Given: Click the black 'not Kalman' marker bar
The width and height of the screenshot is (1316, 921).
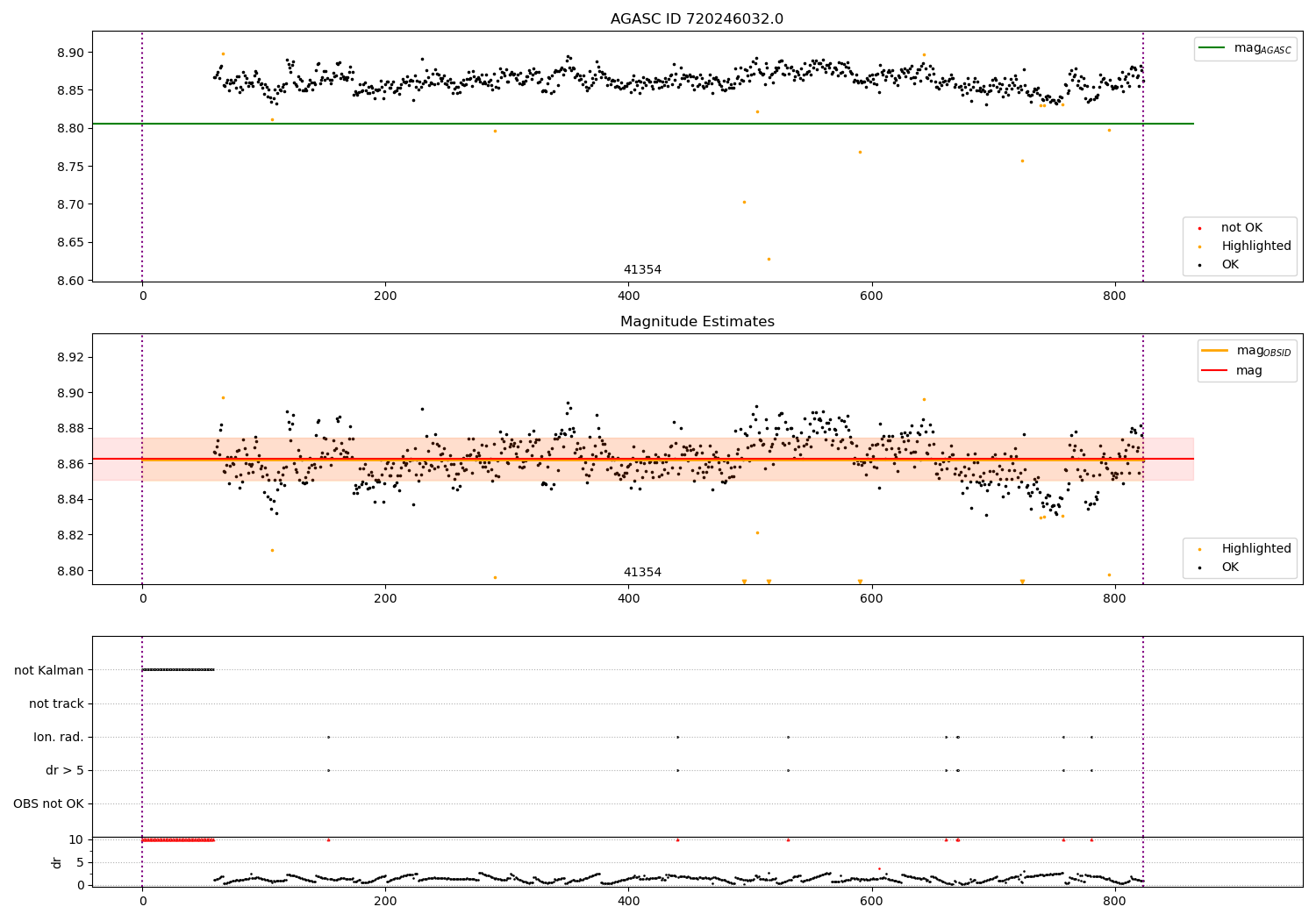Looking at the screenshot, I should (x=178, y=670).
